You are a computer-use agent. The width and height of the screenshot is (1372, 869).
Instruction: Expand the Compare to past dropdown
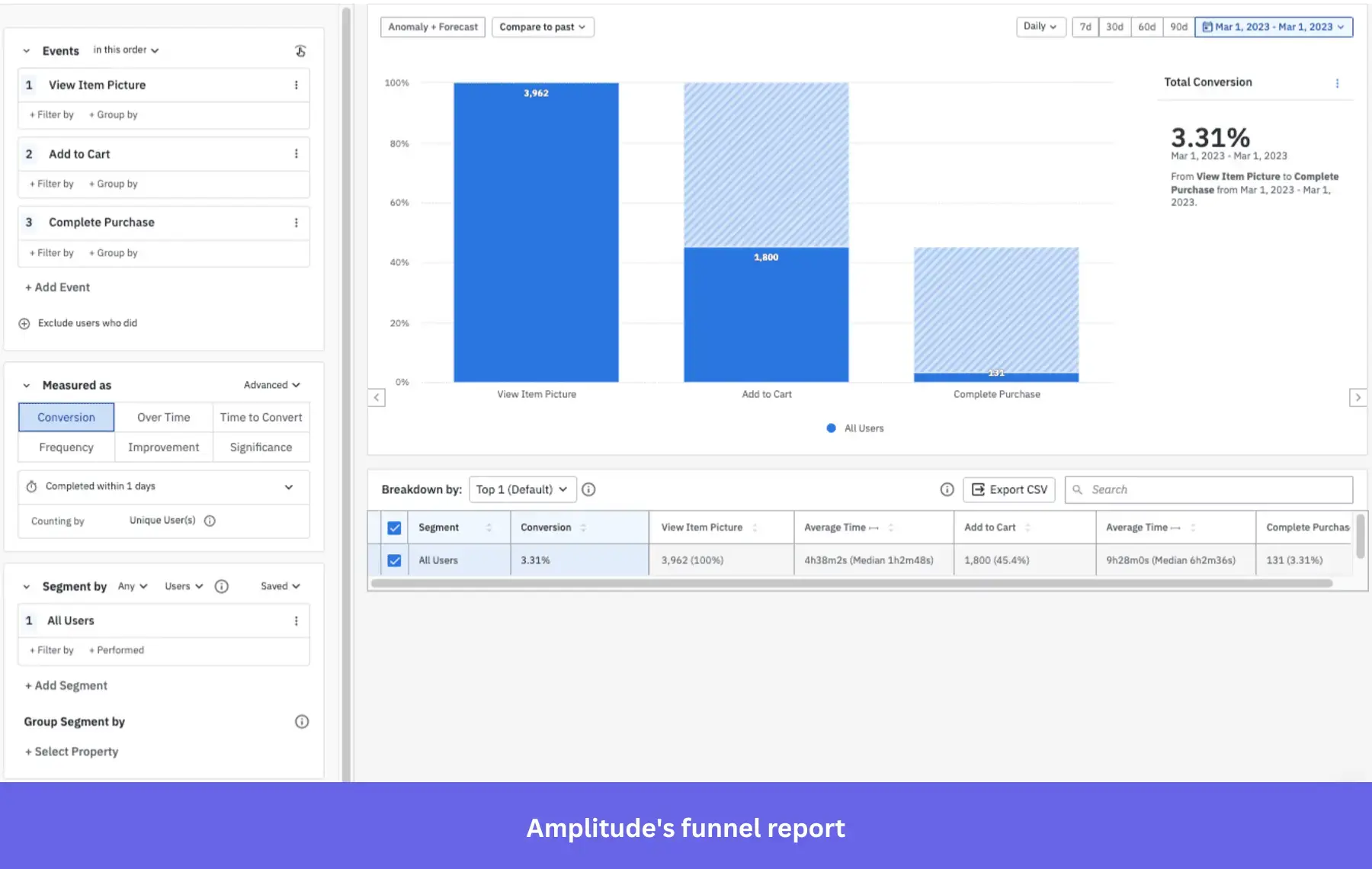pos(542,27)
